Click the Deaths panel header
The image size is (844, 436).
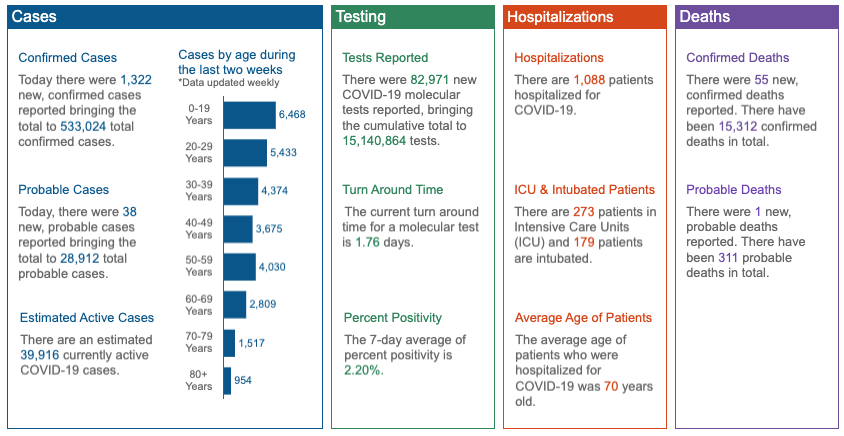coord(757,17)
